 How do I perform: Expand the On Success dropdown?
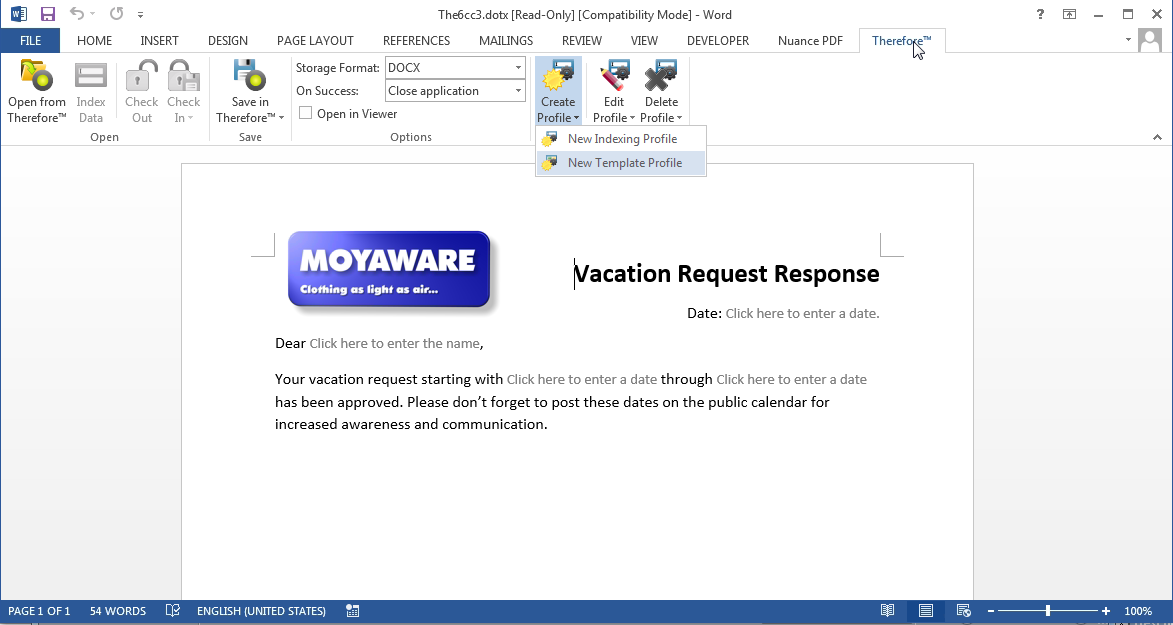click(x=518, y=90)
